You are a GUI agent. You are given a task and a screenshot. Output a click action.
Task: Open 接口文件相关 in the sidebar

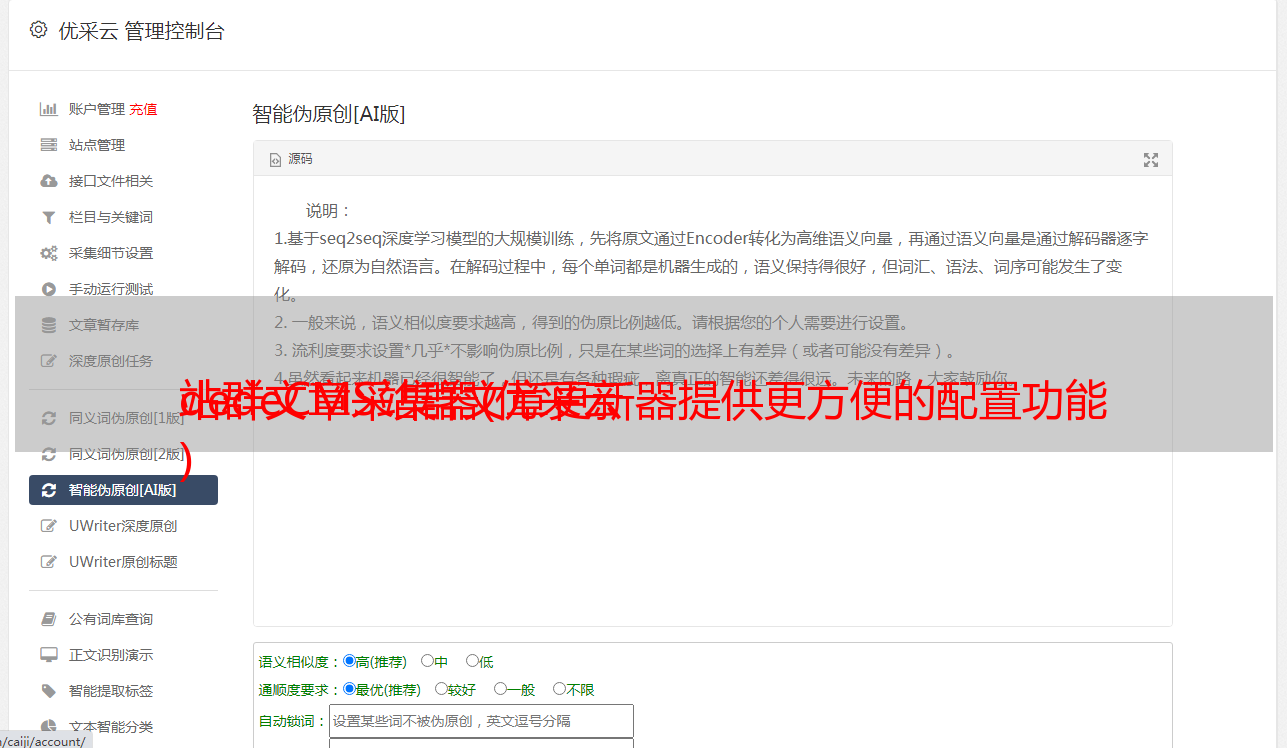tap(111, 181)
